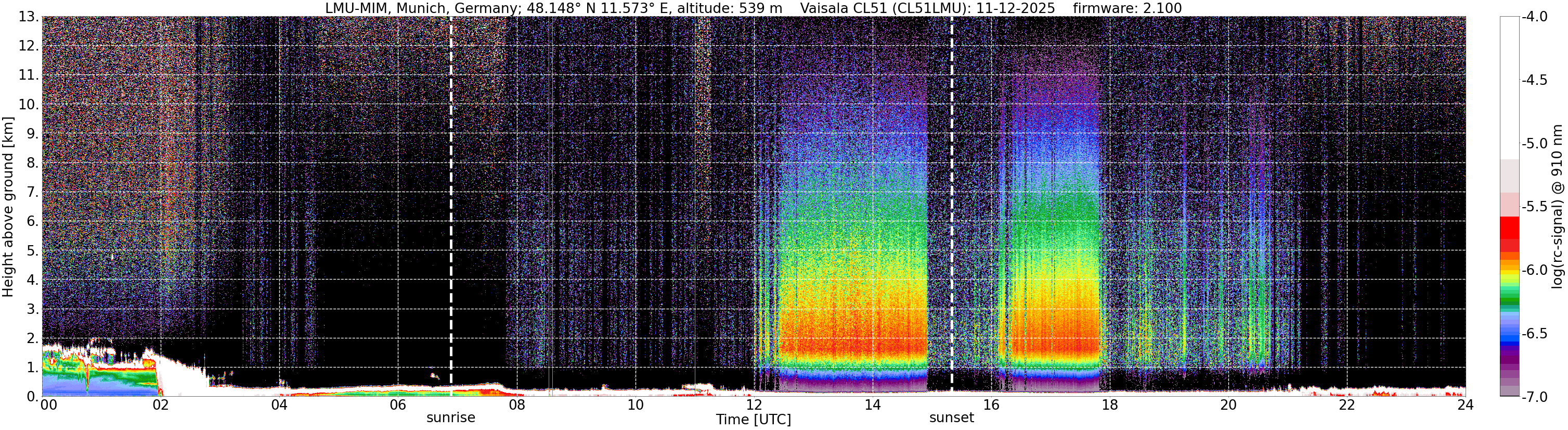Click the colorbar tick label "-5.5"
Viewport: 1568px width, 430px height.
tap(1535, 207)
